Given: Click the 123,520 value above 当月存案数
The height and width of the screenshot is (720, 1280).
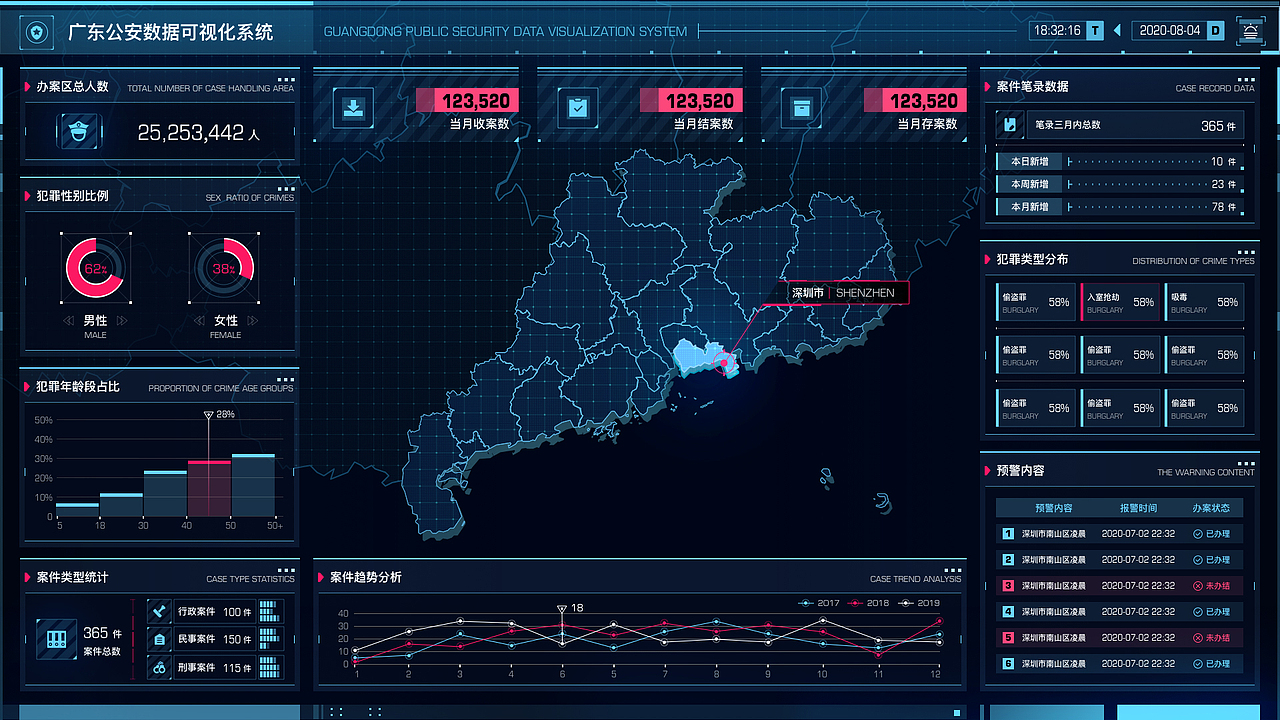Looking at the screenshot, I should click(x=924, y=101).
